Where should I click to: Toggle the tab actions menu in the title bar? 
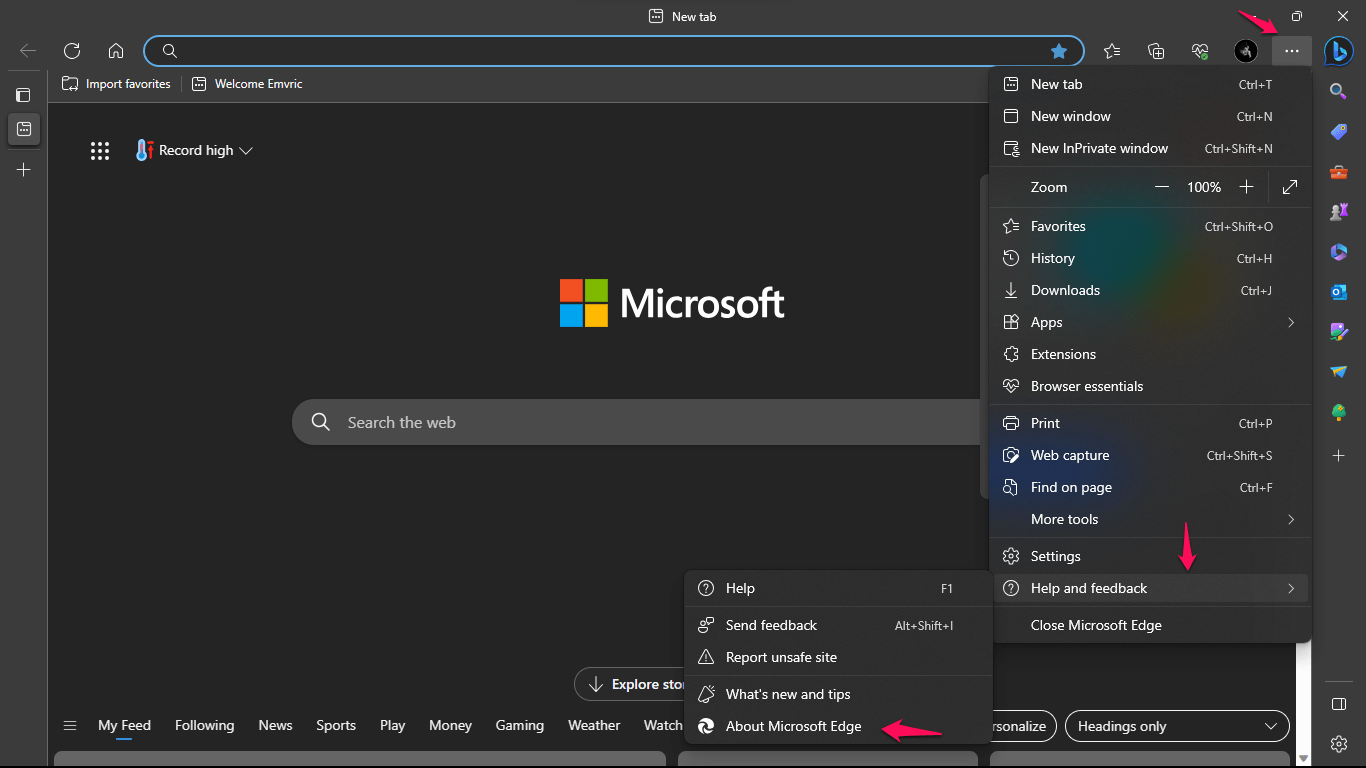click(655, 16)
